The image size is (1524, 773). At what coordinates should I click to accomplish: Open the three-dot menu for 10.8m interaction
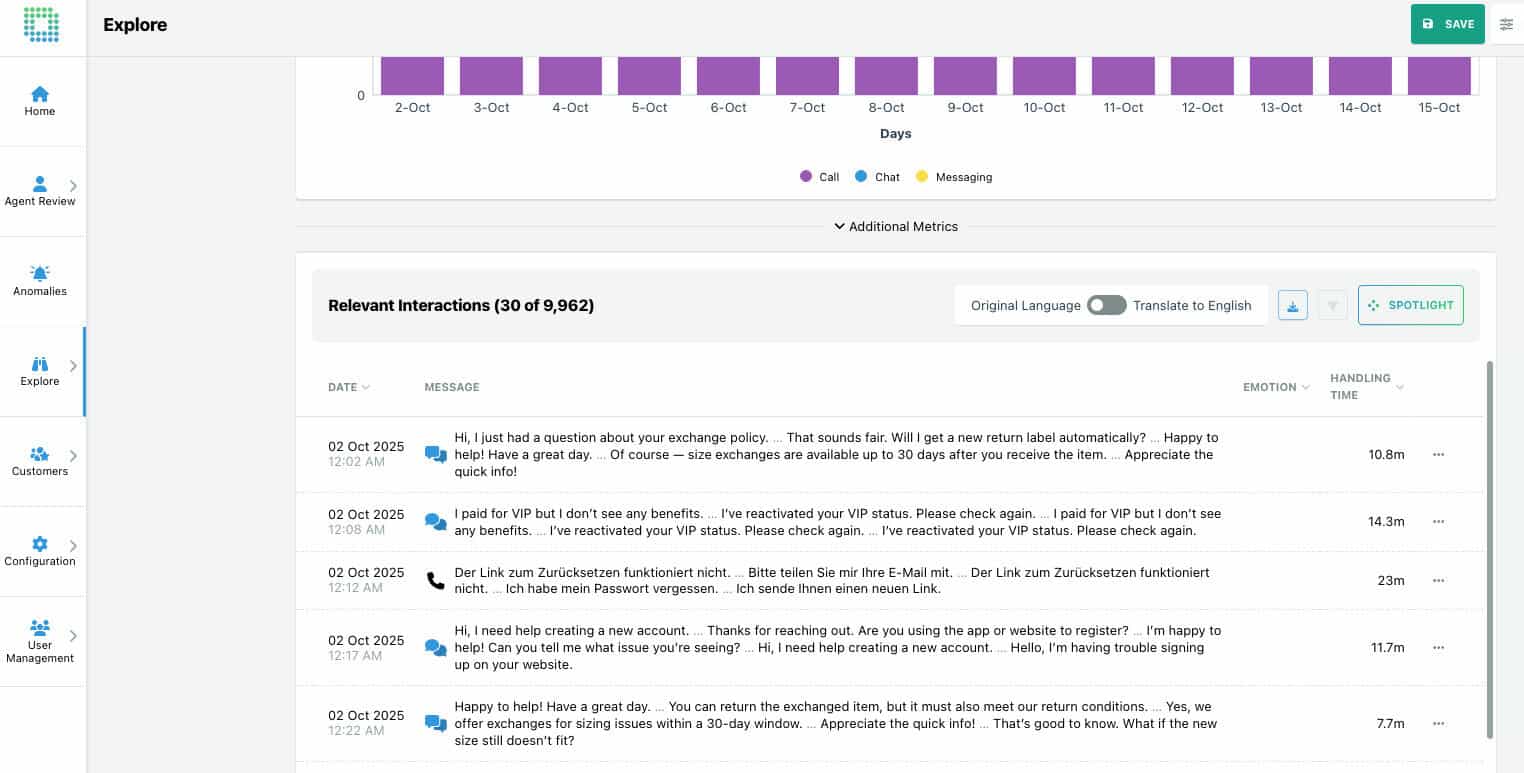[1438, 454]
